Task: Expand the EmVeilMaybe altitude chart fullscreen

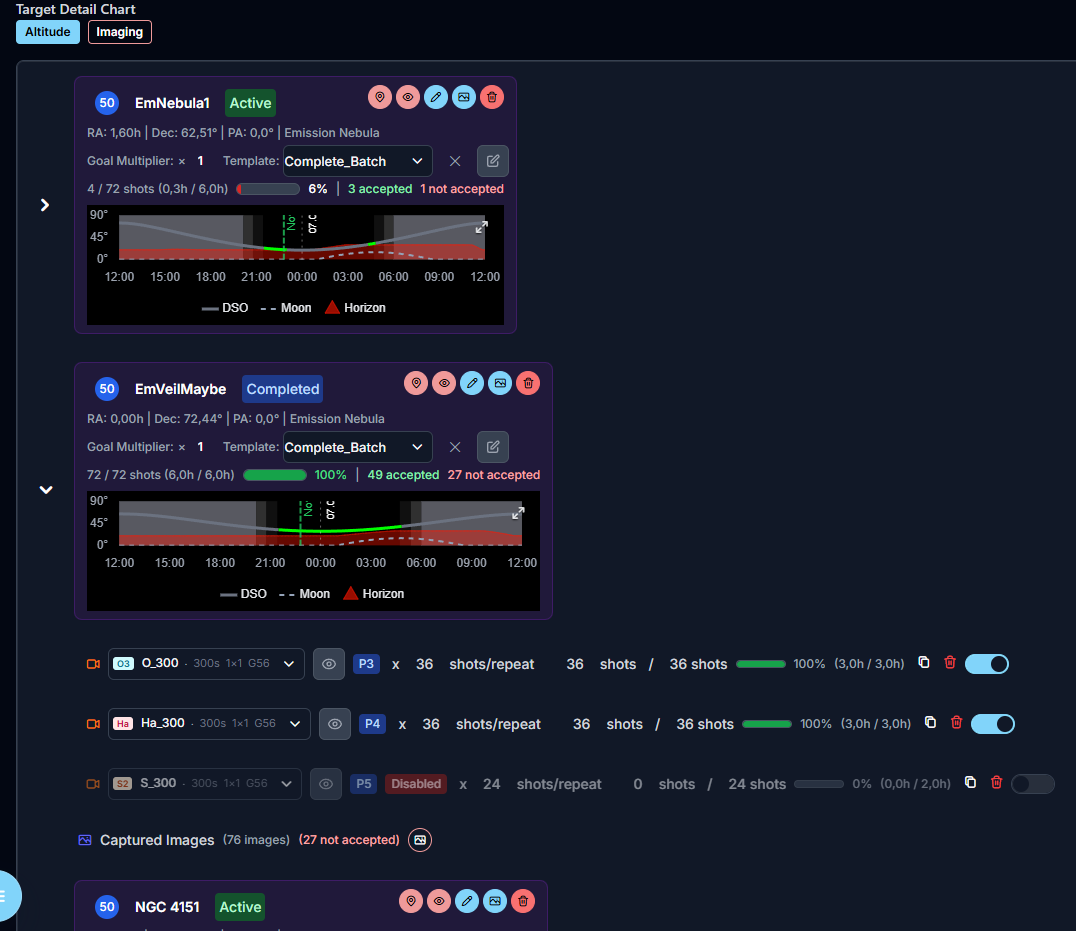Action: pos(518,513)
